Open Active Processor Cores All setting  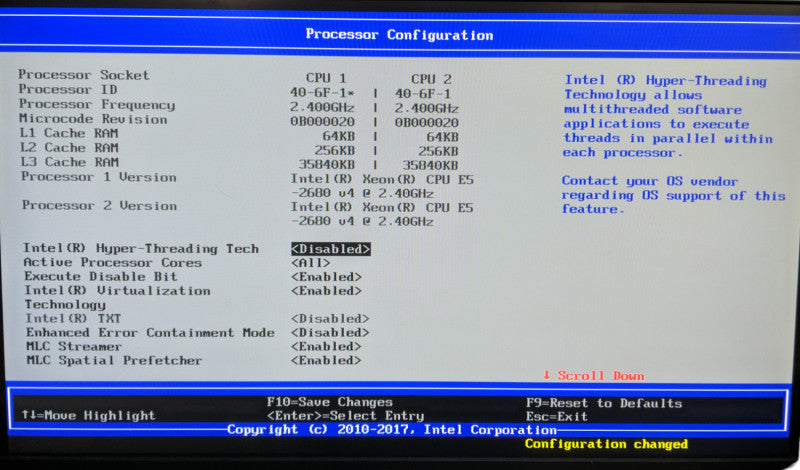[x=311, y=263]
